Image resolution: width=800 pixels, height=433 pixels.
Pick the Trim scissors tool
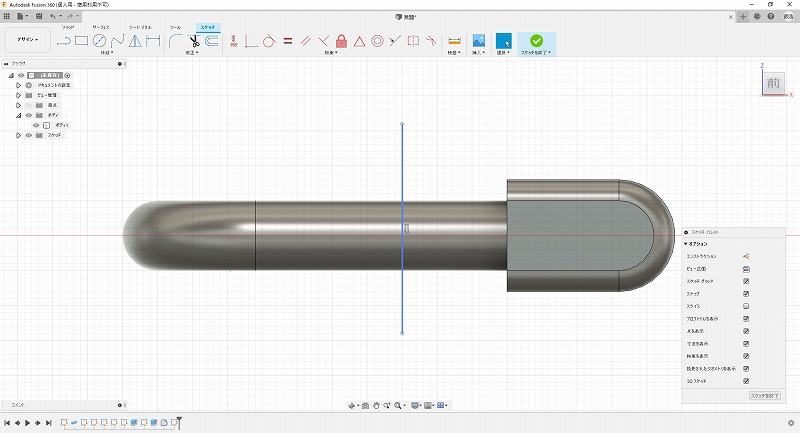[194, 41]
